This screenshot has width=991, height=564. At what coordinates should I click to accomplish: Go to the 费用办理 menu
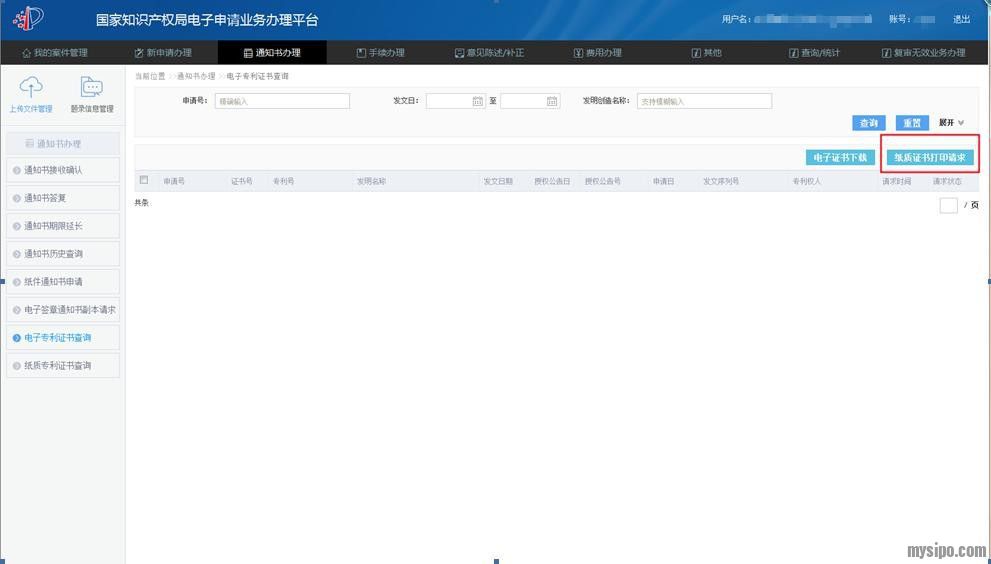[x=597, y=53]
